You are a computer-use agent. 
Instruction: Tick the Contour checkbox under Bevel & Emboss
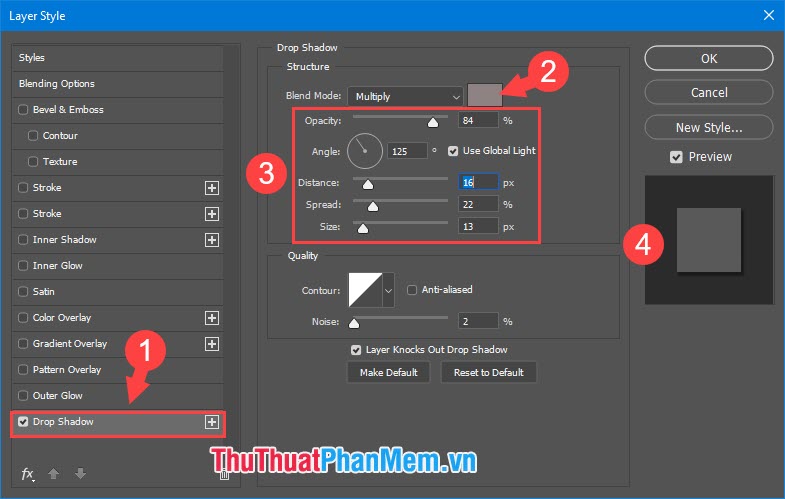click(33, 136)
